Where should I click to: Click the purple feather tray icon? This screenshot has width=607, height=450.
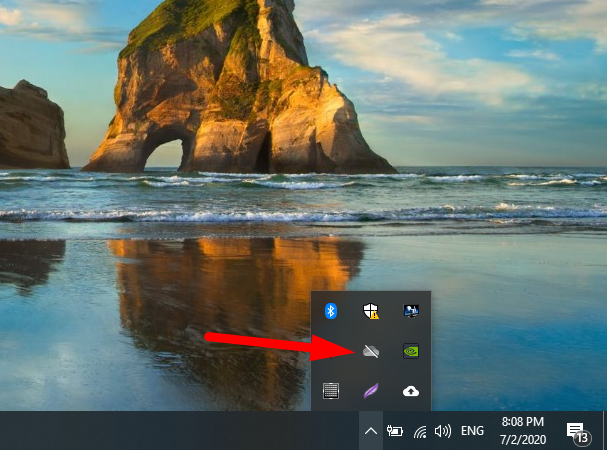[371, 391]
